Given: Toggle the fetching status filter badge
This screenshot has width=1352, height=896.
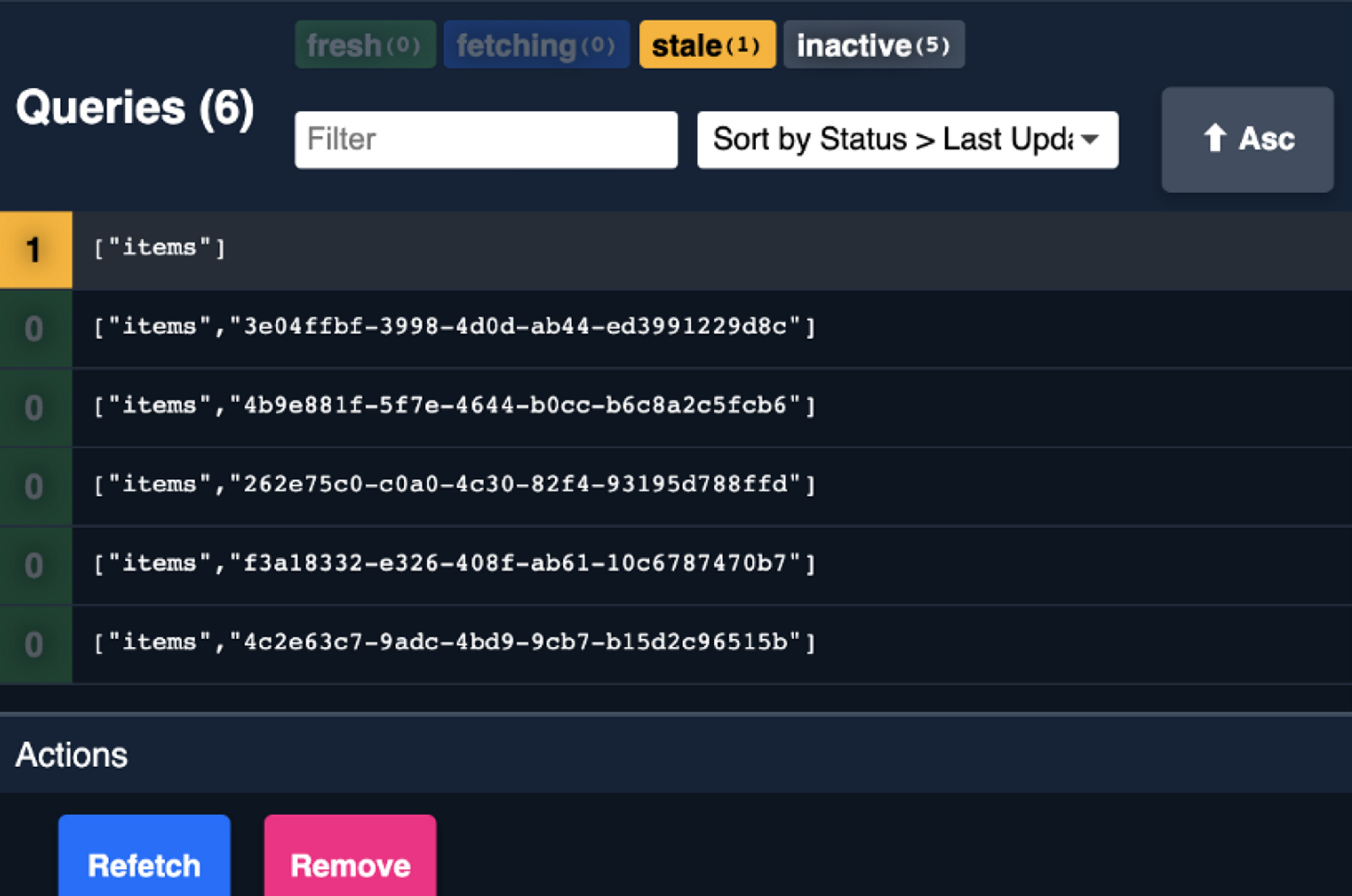Looking at the screenshot, I should pos(536,45).
